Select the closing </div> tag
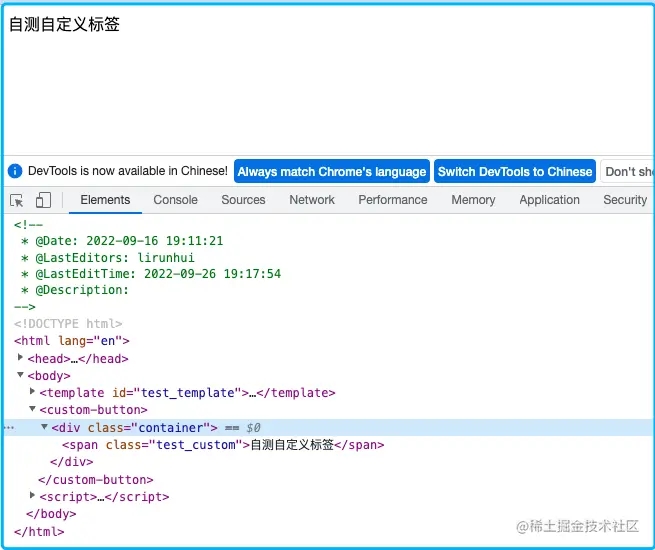 tap(71, 462)
